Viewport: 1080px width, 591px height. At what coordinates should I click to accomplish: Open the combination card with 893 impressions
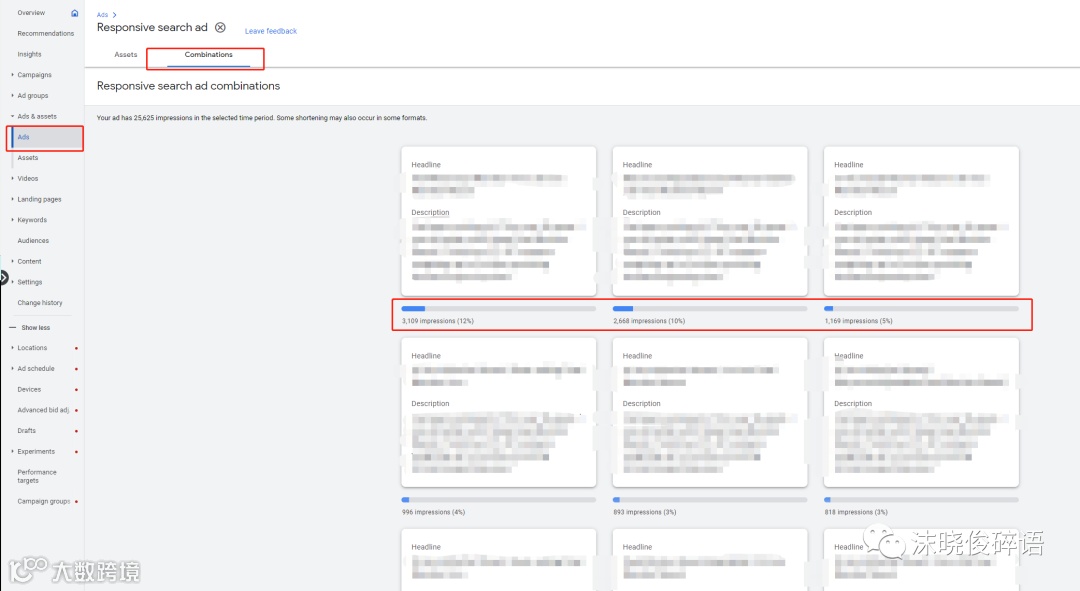coord(710,412)
